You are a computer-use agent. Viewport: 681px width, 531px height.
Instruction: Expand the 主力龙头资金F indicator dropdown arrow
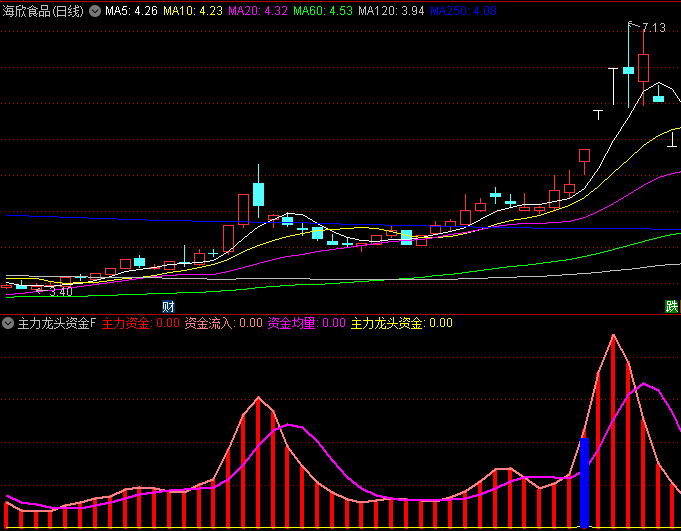click(8, 323)
